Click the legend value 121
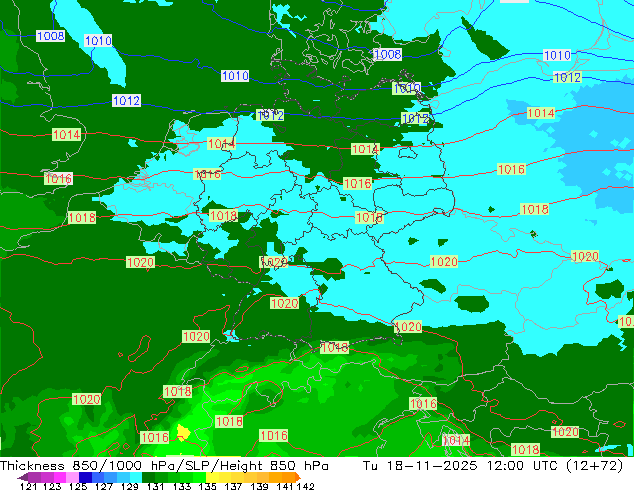This screenshot has height=490, width=634. 28,486
